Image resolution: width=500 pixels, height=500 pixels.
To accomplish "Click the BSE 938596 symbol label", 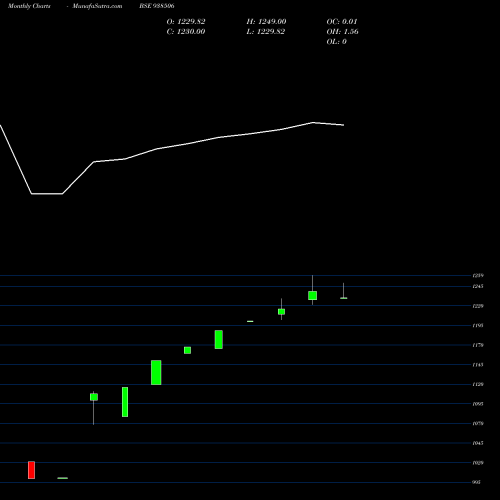I will click(x=157, y=6).
